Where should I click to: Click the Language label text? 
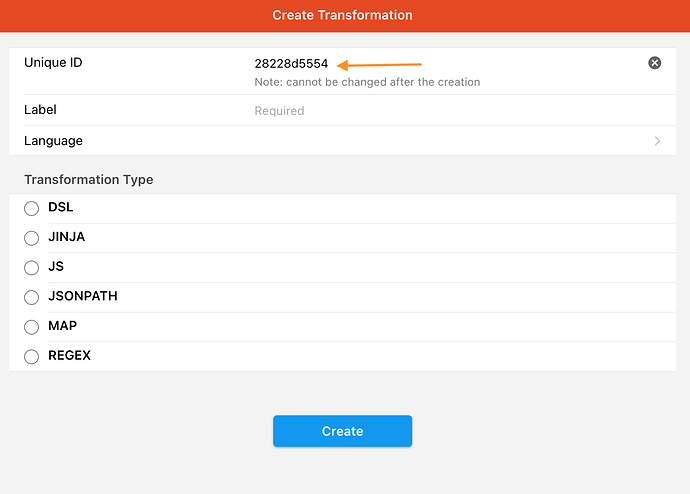53,141
